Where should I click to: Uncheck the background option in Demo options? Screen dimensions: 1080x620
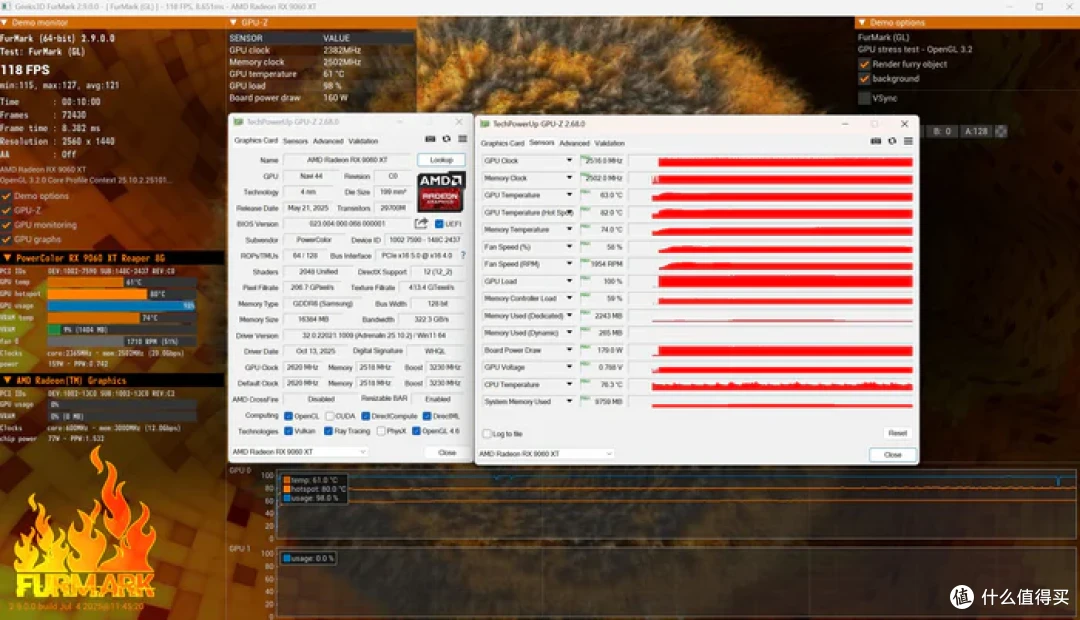coord(864,79)
